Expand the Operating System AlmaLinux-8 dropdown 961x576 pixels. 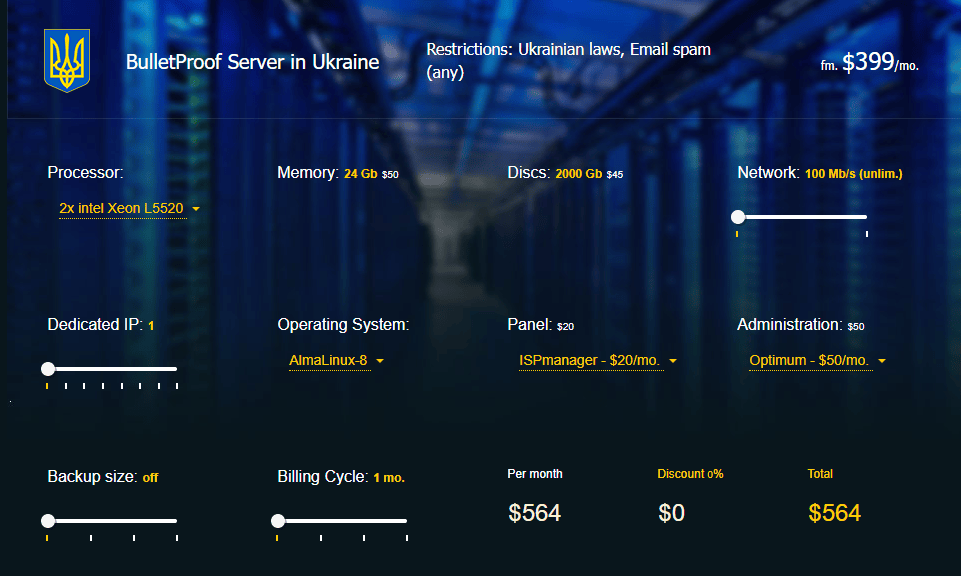(x=328, y=360)
